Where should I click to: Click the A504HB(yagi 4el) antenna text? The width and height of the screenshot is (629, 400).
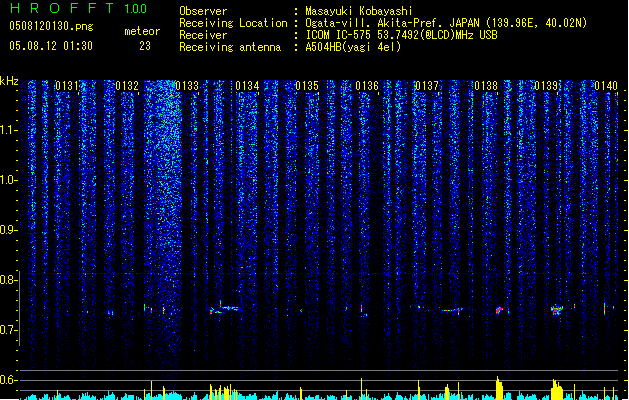point(353,47)
